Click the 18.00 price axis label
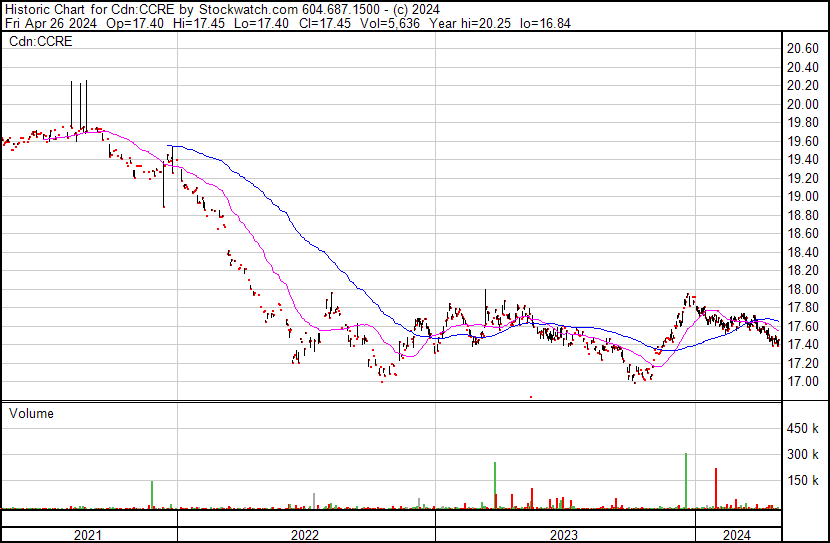The height and width of the screenshot is (543, 830). 803,289
